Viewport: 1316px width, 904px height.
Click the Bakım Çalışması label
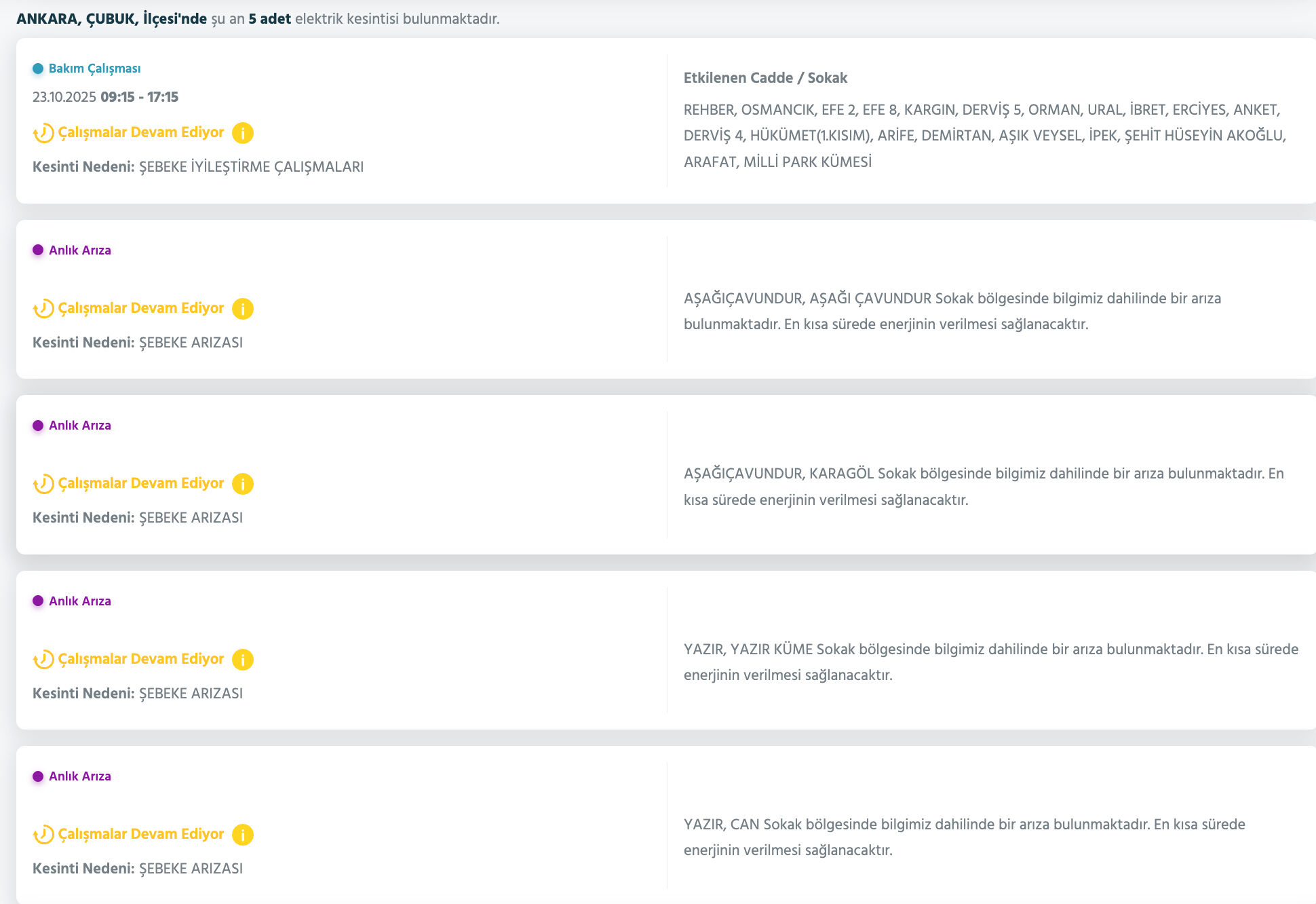pyautogui.click(x=94, y=69)
